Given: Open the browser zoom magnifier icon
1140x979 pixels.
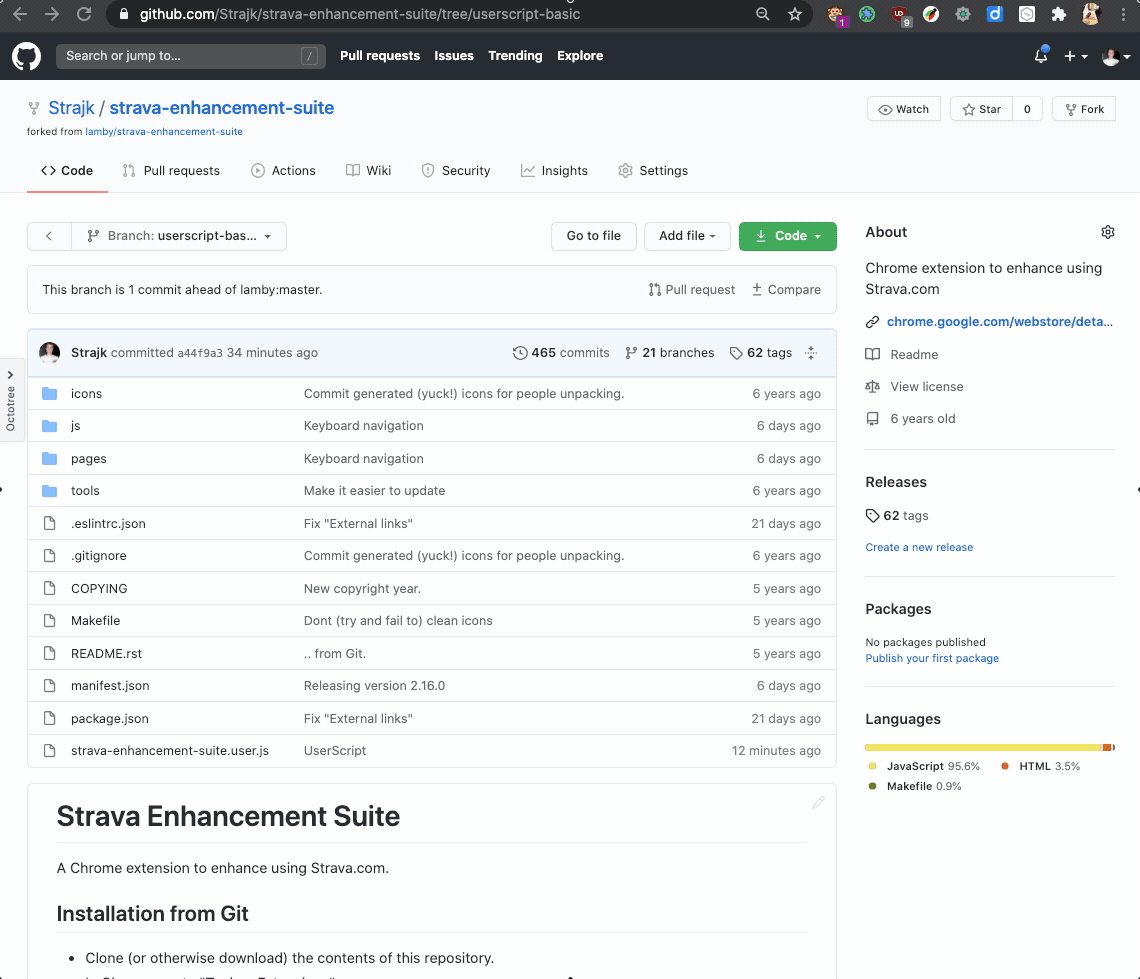Looking at the screenshot, I should point(763,14).
